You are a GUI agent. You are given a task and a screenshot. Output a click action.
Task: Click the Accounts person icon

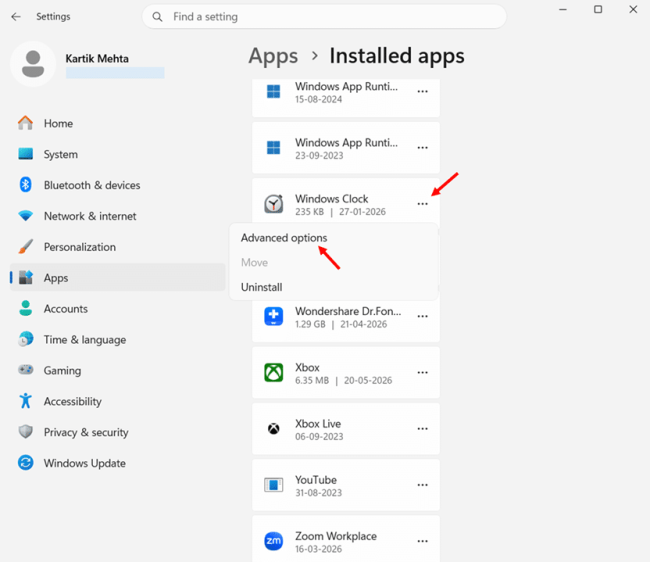click(x=25, y=308)
